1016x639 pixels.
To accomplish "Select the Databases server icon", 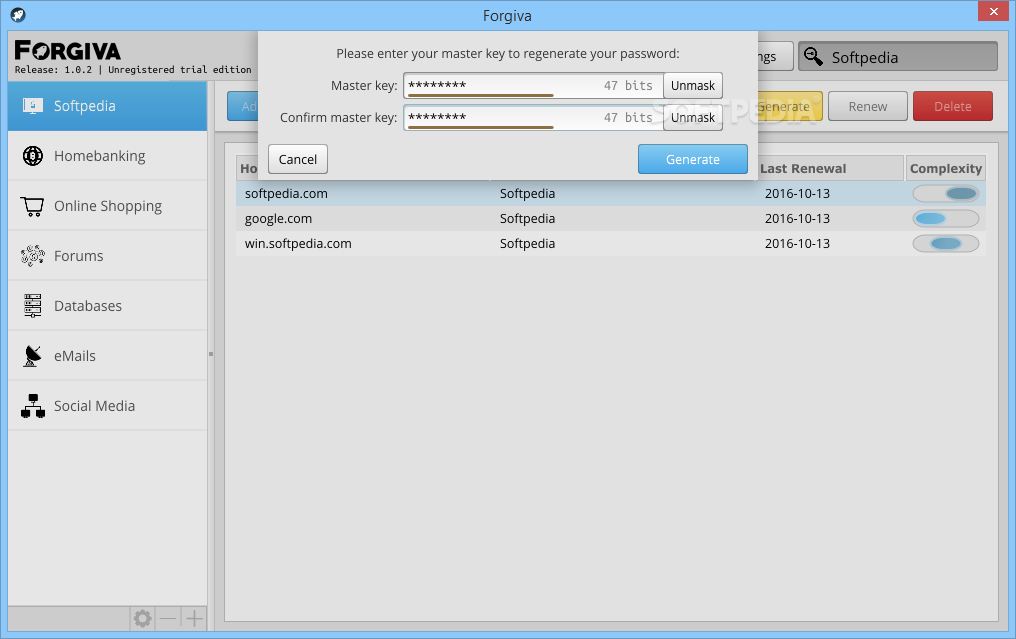I will 32,306.
